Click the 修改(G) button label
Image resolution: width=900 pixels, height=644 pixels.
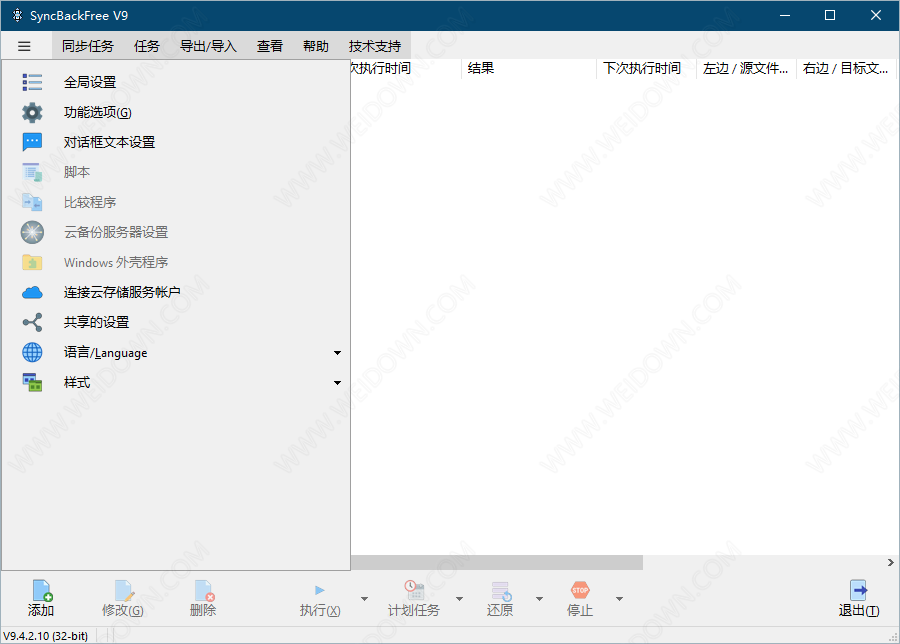[123, 610]
